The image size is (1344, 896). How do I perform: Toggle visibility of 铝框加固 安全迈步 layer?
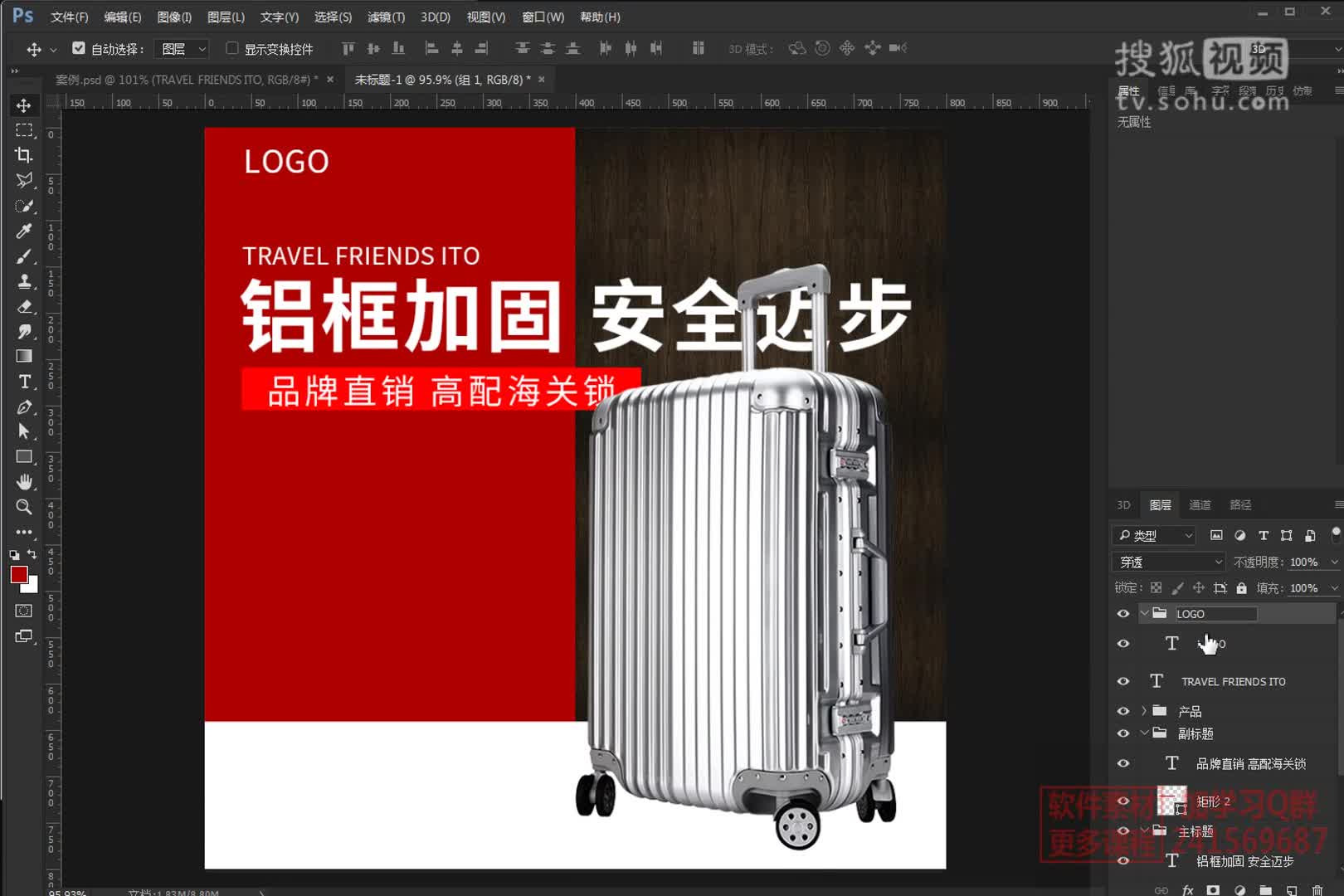1122,861
